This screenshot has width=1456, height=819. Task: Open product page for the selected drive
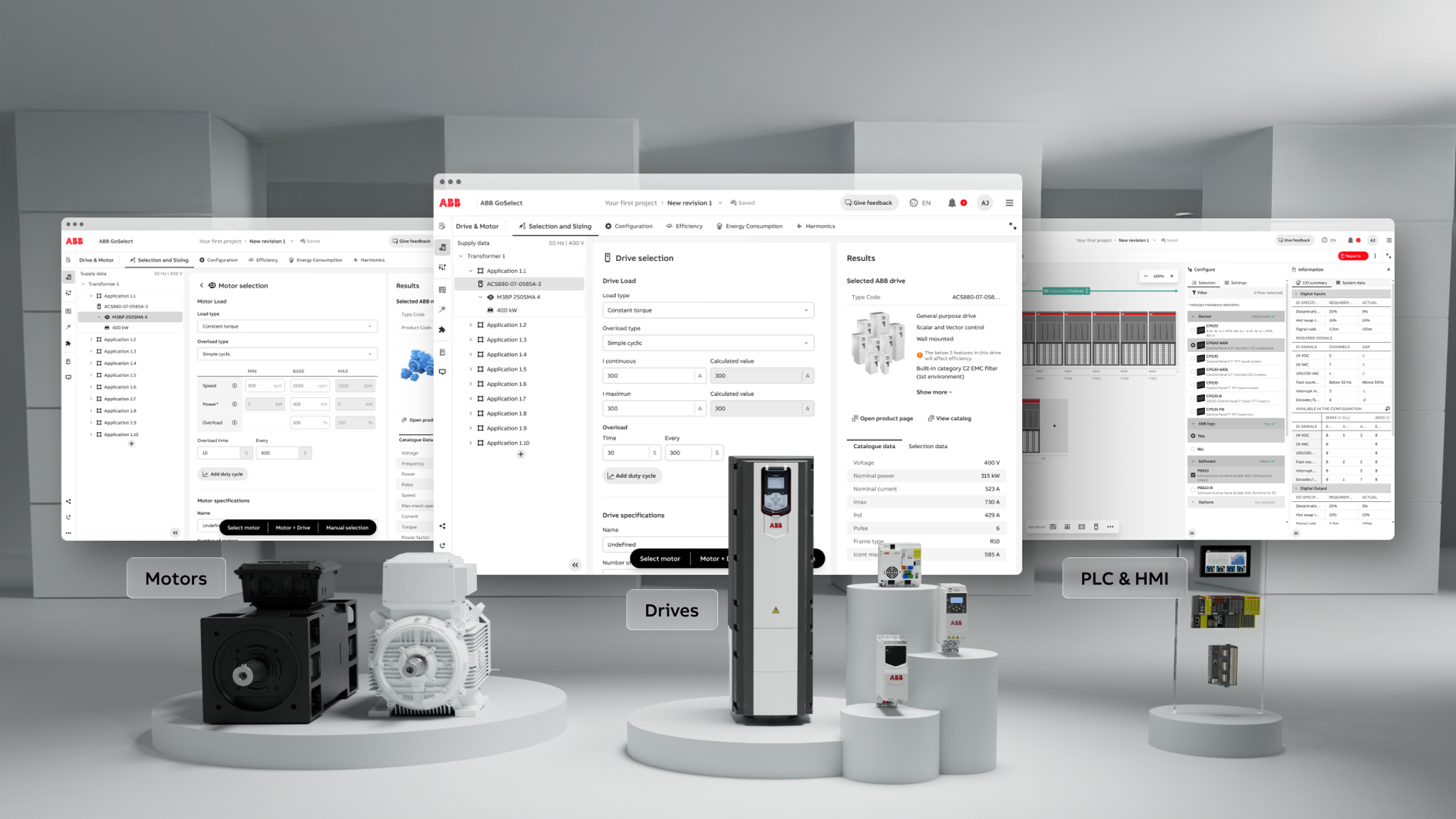click(x=882, y=418)
